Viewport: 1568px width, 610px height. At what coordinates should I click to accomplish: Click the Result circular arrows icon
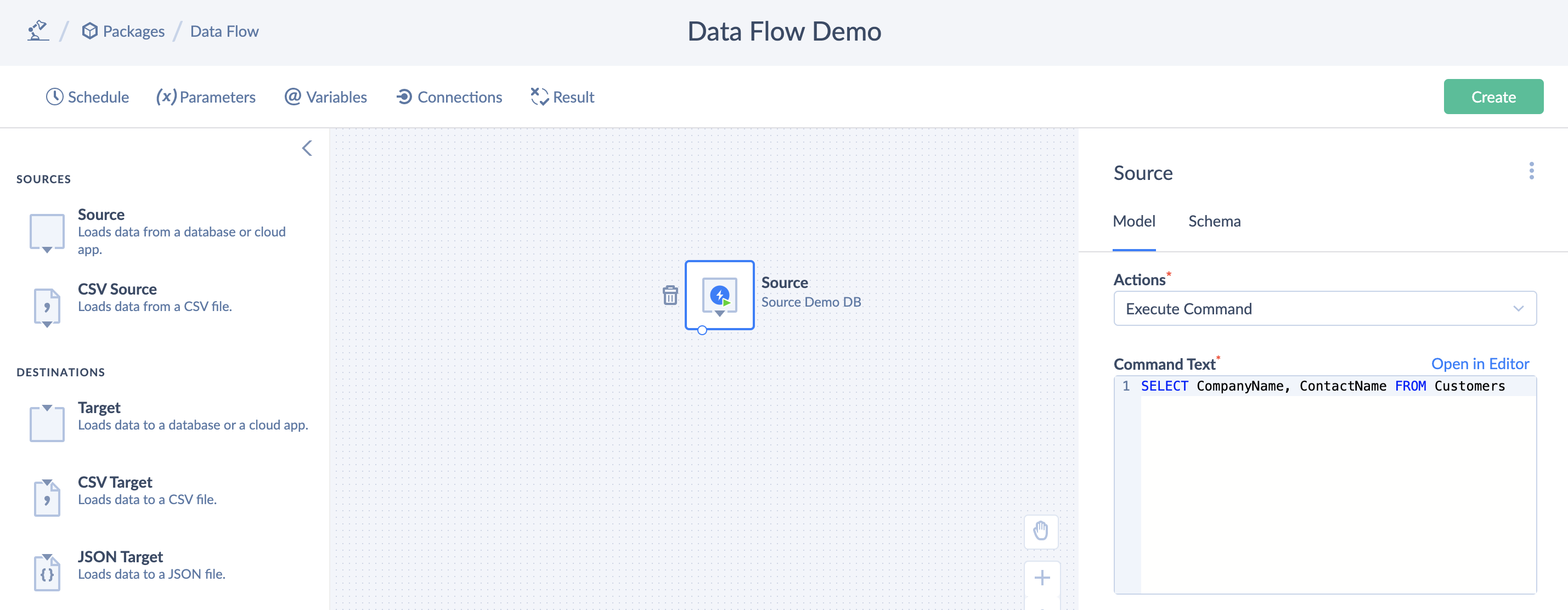click(539, 96)
